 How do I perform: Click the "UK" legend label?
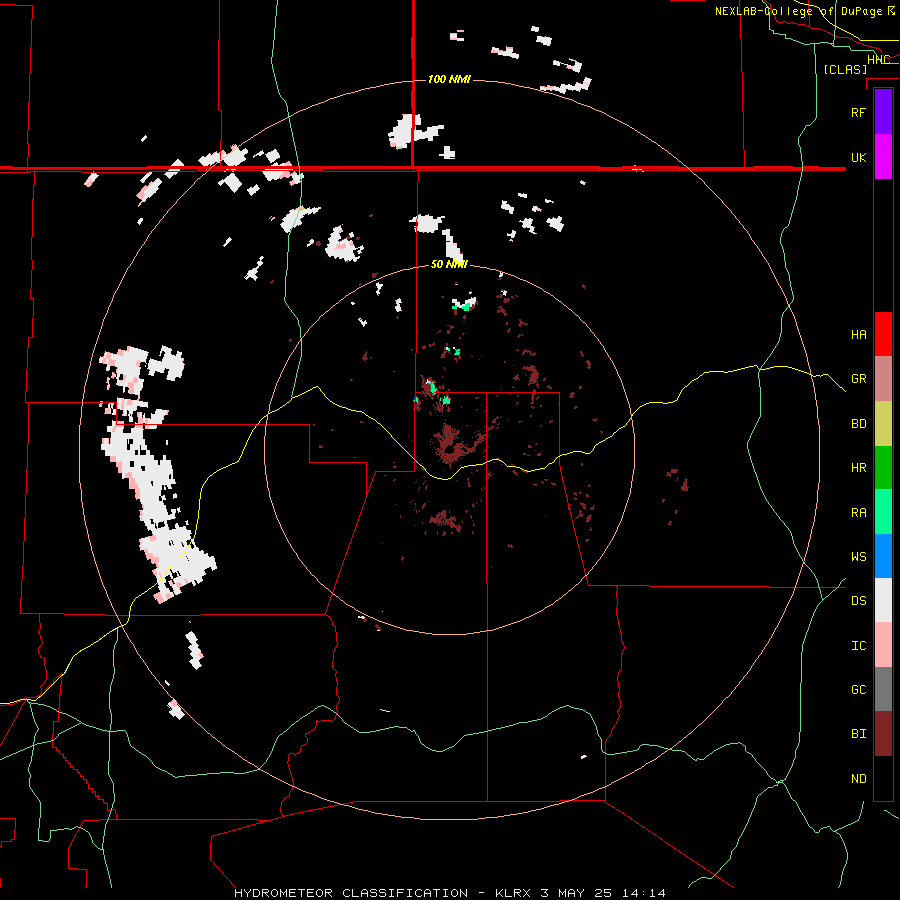pos(858,158)
